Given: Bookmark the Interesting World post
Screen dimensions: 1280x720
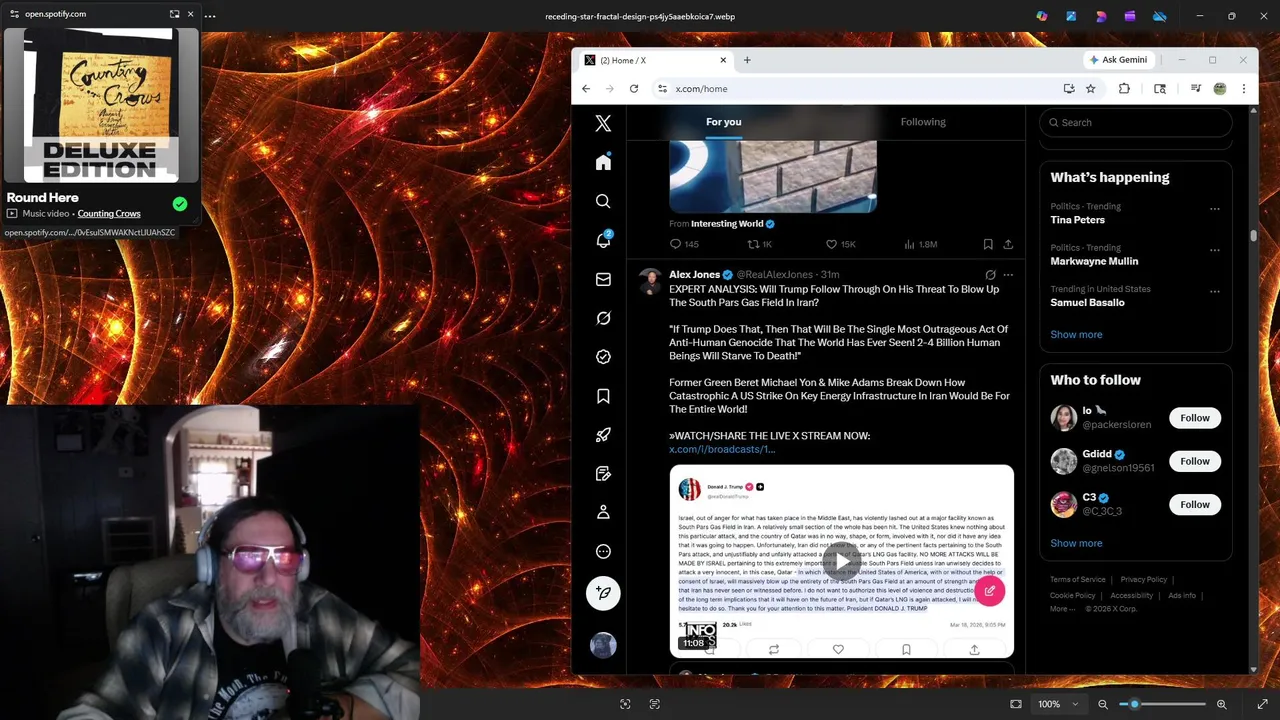Looking at the screenshot, I should pos(988,244).
